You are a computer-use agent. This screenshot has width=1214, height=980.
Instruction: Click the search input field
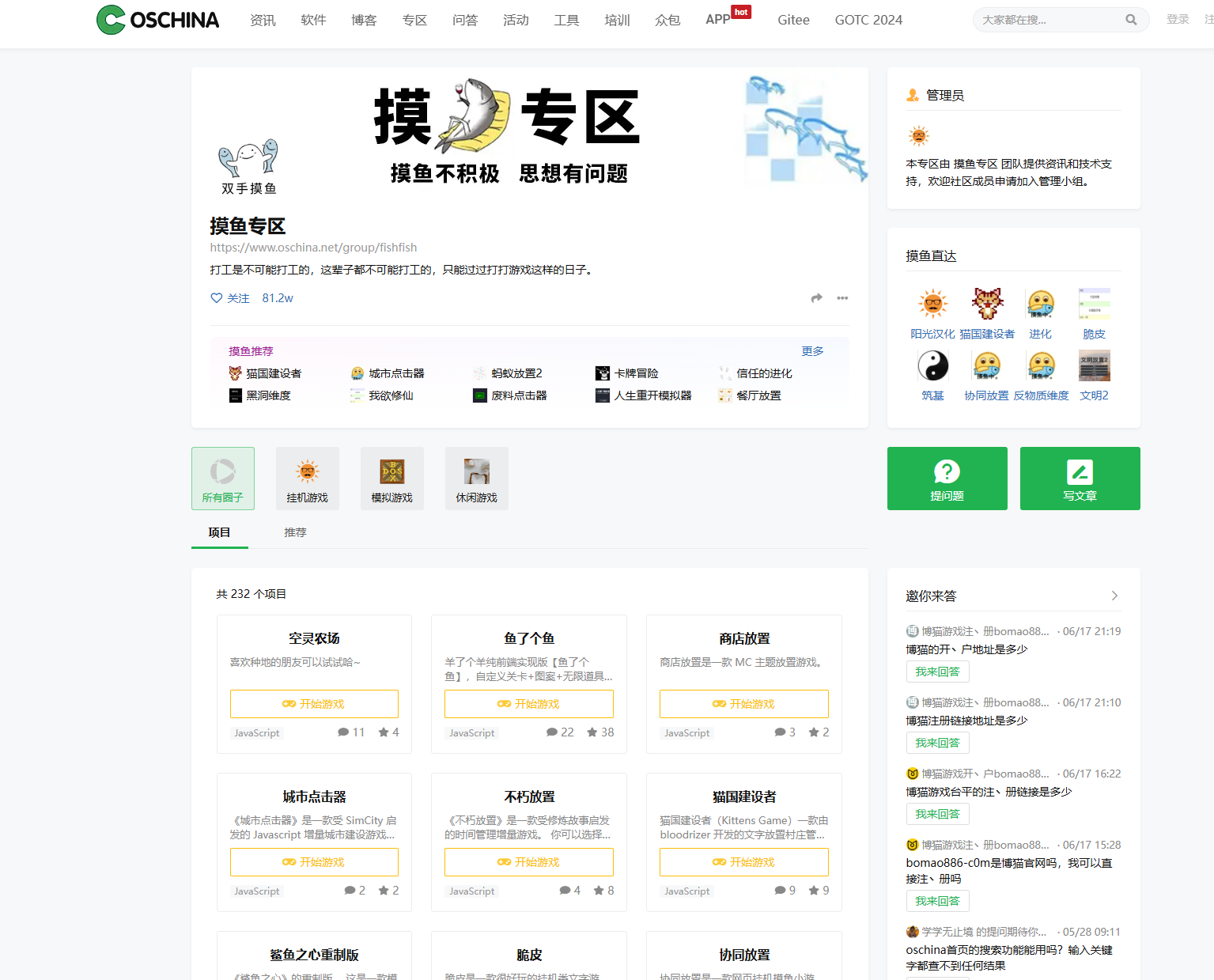click(x=1048, y=20)
